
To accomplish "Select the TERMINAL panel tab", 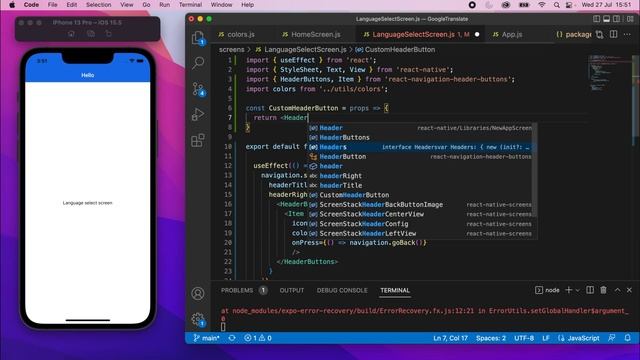I will tap(395, 290).
